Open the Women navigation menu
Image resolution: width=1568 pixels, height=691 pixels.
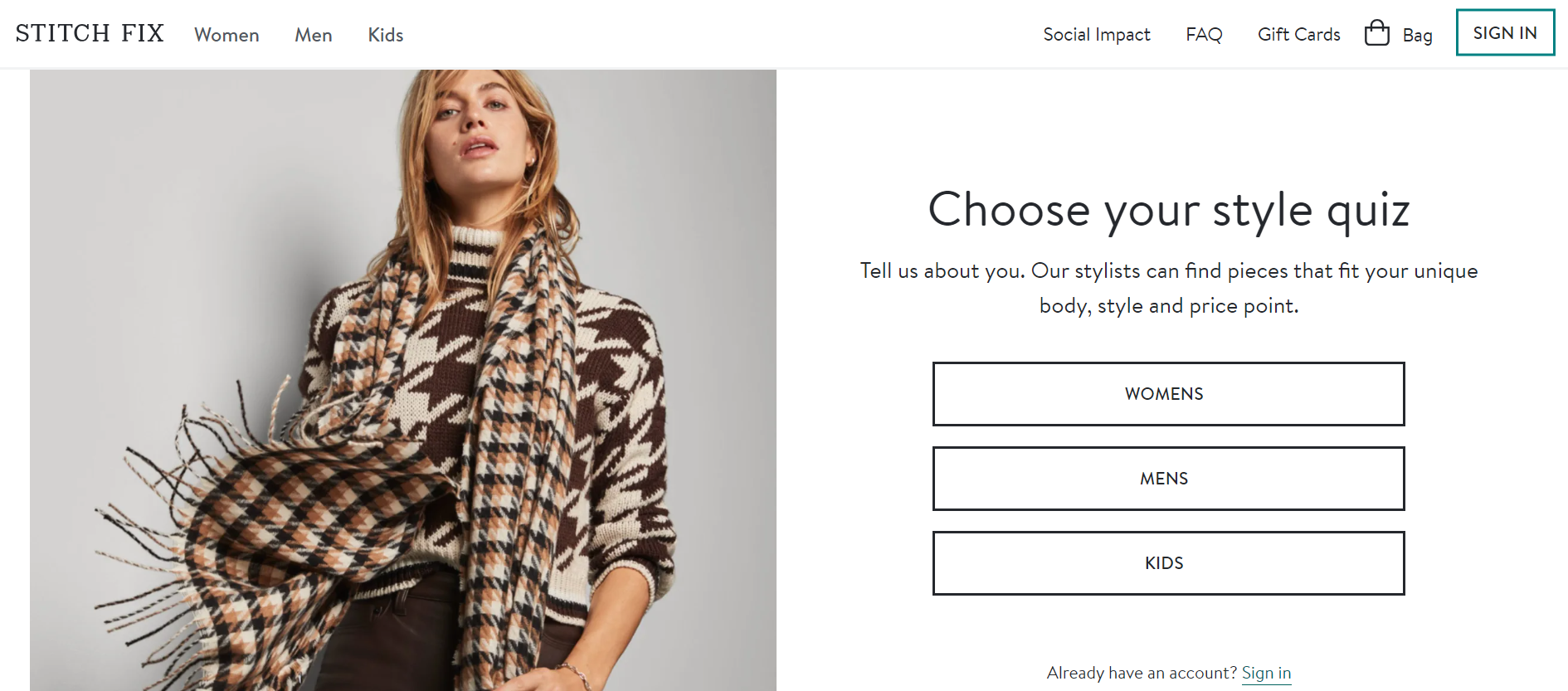pos(226,35)
